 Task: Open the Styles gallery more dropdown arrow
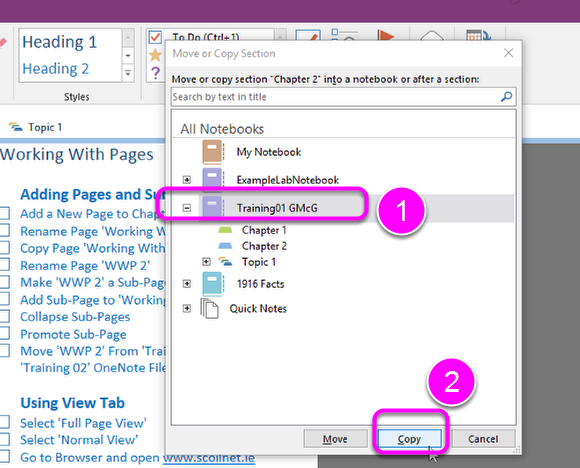(128, 73)
